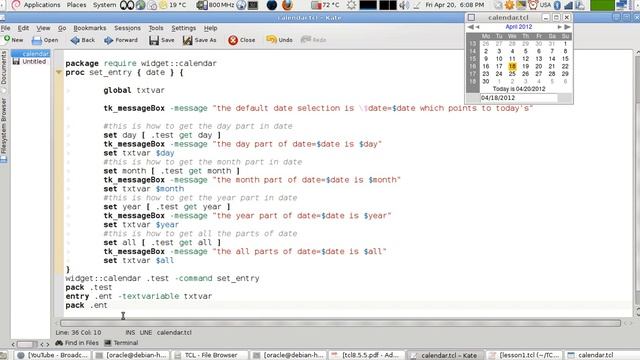Click the LINE selection mode indicator
This screenshot has width=640, height=360.
pyautogui.click(x=146, y=333)
